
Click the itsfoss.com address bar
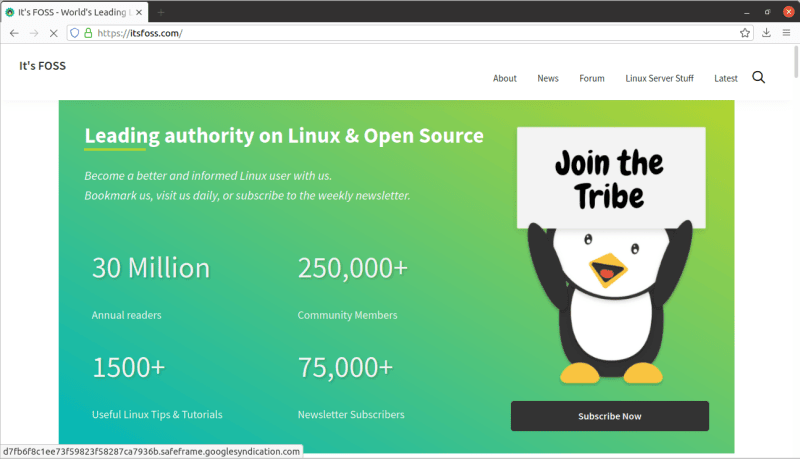pyautogui.click(x=400, y=33)
